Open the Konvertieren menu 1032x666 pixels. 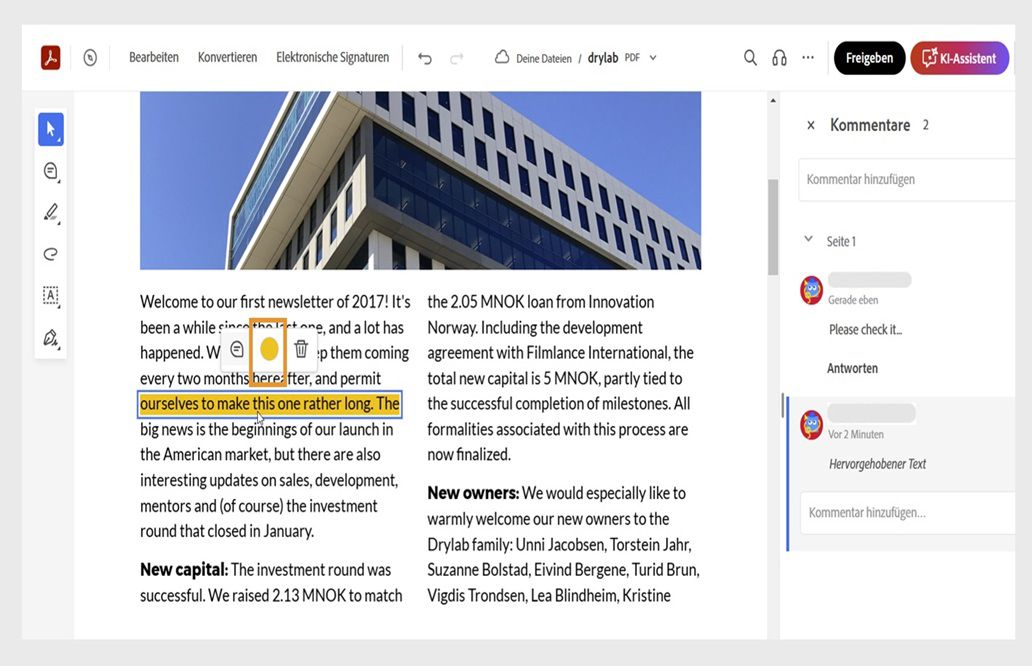coord(227,57)
